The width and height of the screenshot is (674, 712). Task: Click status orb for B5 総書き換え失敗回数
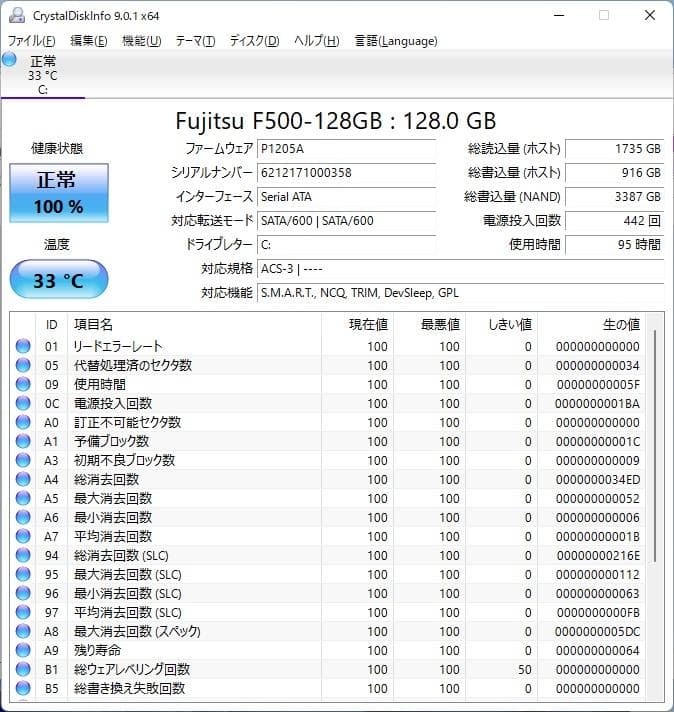(23, 688)
